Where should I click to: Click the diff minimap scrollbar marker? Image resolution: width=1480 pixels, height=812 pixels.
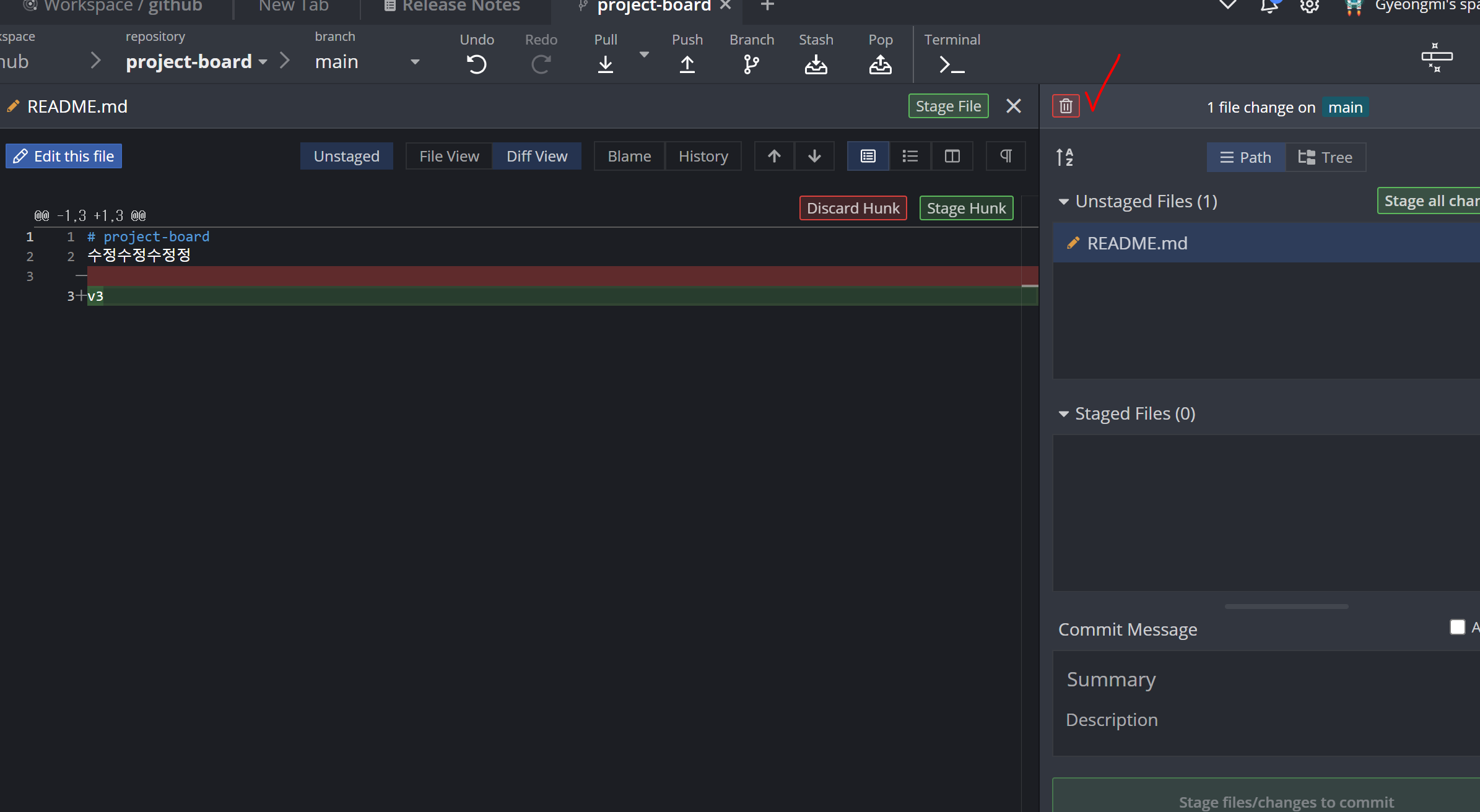[x=1030, y=286]
